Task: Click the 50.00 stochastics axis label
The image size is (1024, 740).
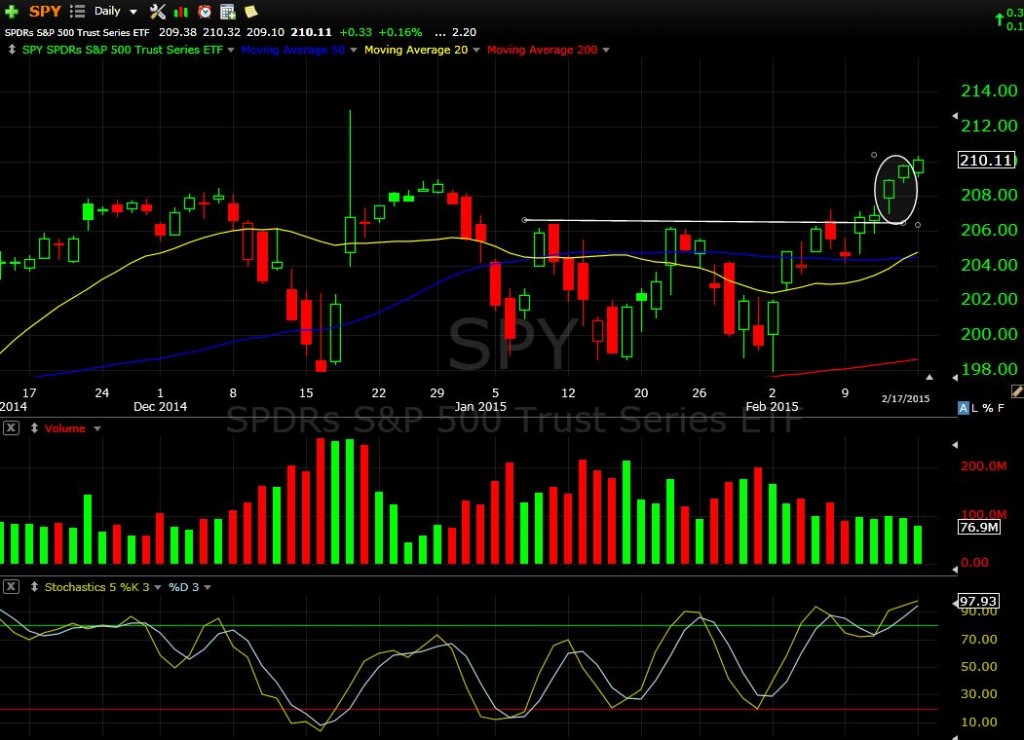Action: tap(979, 666)
